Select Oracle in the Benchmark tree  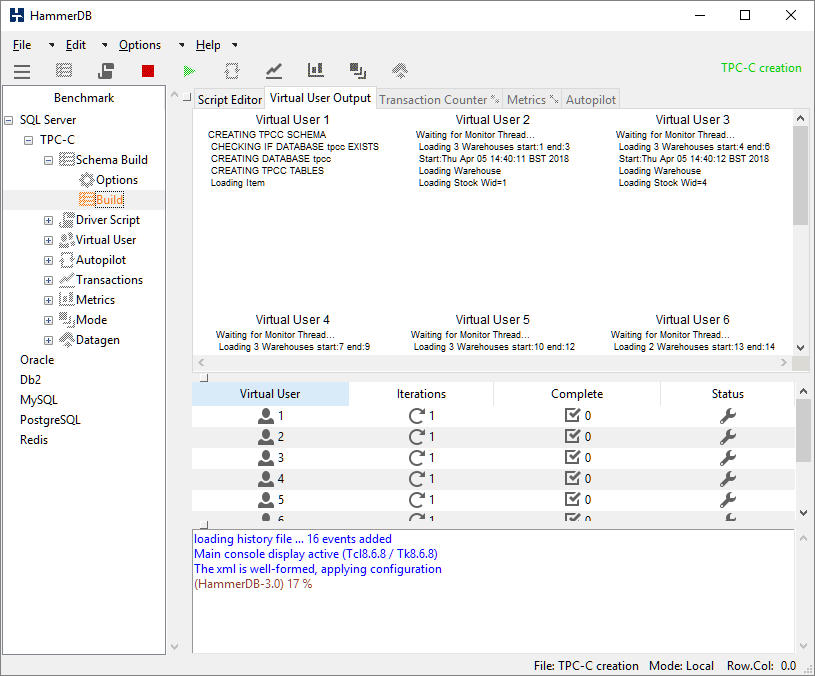coord(37,360)
